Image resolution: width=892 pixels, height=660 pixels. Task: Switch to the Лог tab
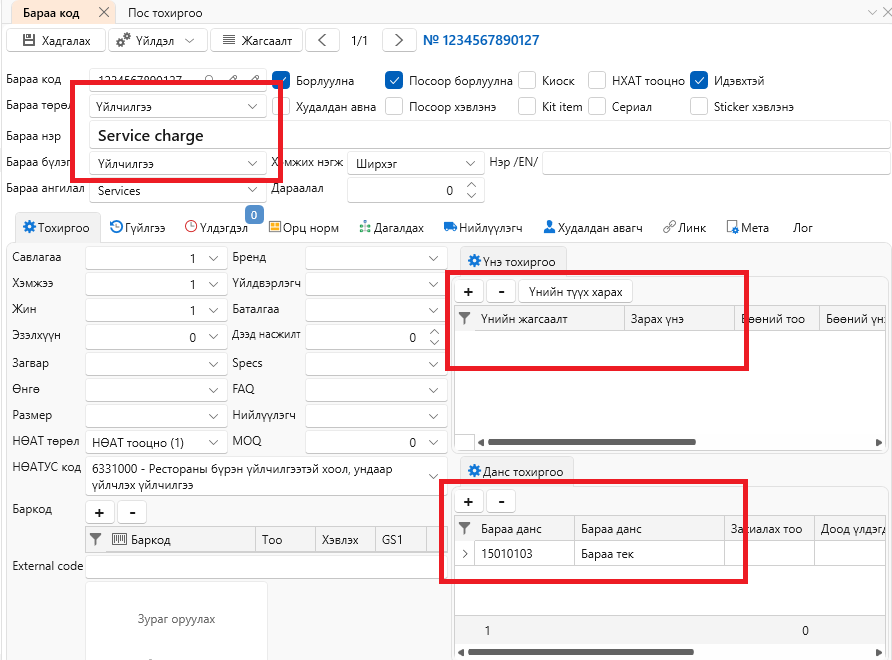point(802,228)
